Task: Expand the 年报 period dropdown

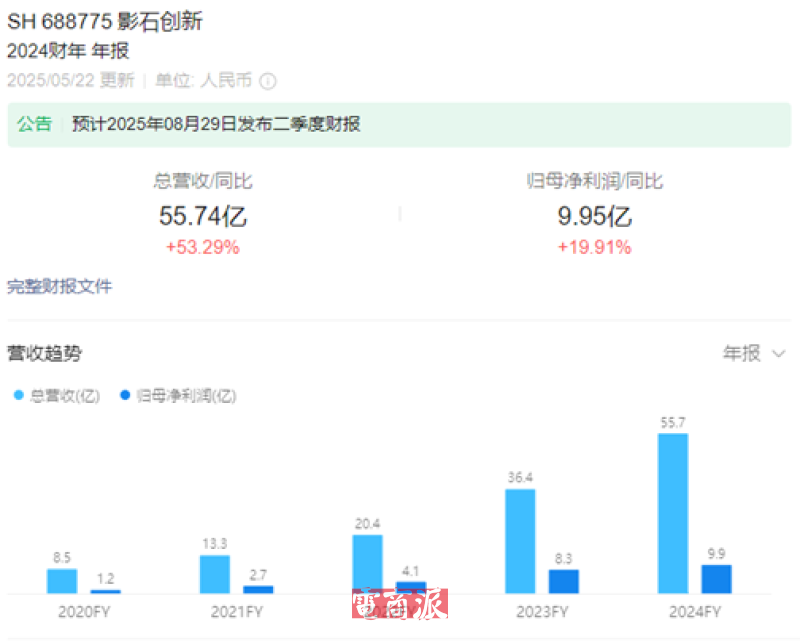Action: point(754,353)
